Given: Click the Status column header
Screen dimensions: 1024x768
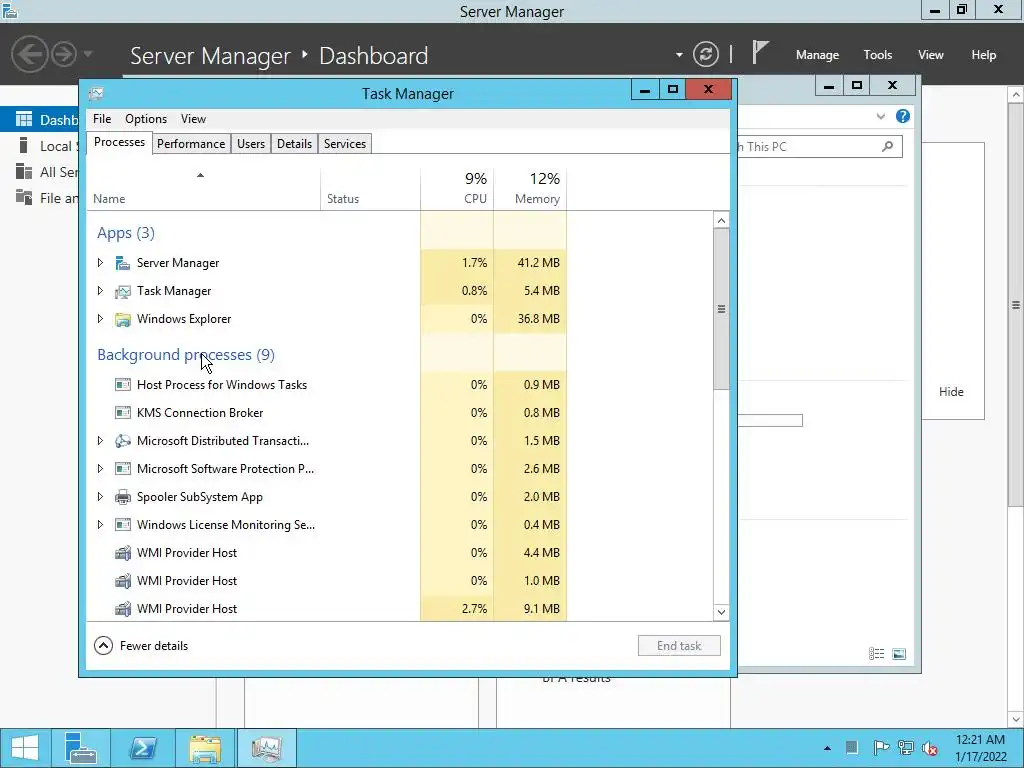Looking at the screenshot, I should [370, 189].
